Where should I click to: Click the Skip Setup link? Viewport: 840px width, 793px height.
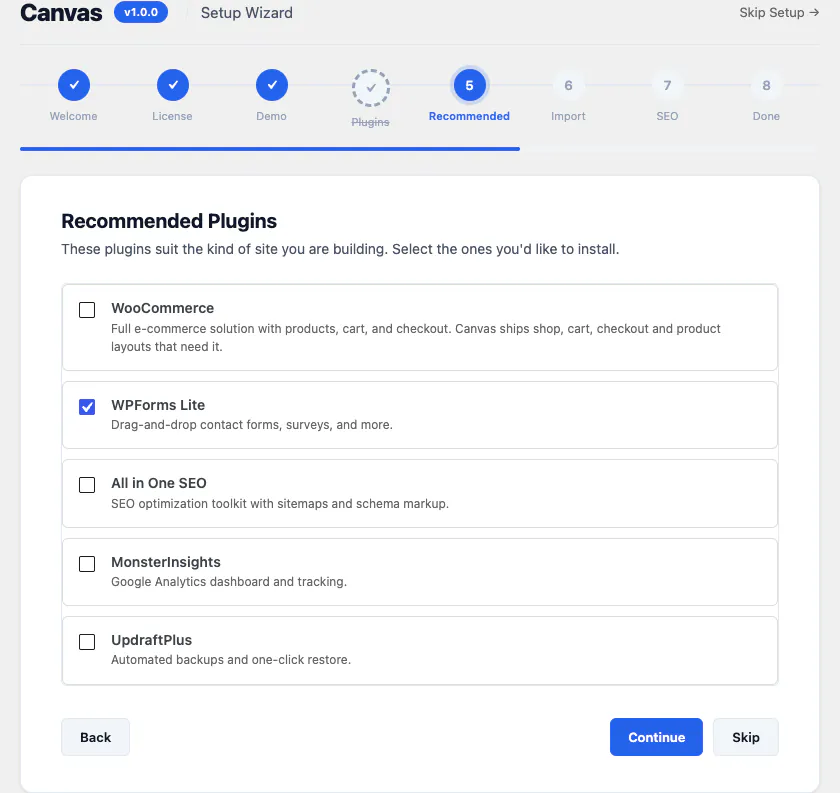tap(779, 12)
